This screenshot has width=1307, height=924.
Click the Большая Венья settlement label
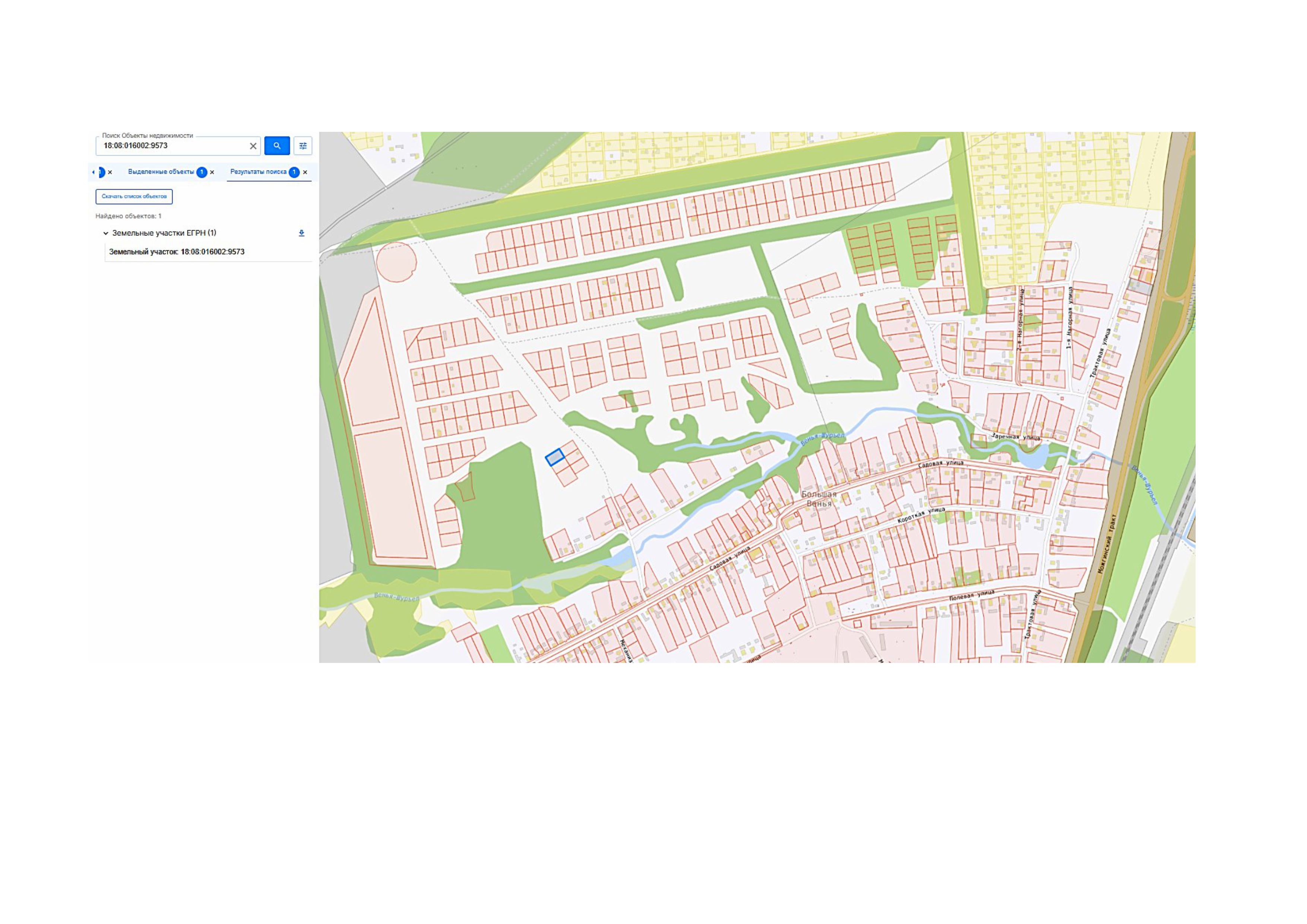(819, 499)
